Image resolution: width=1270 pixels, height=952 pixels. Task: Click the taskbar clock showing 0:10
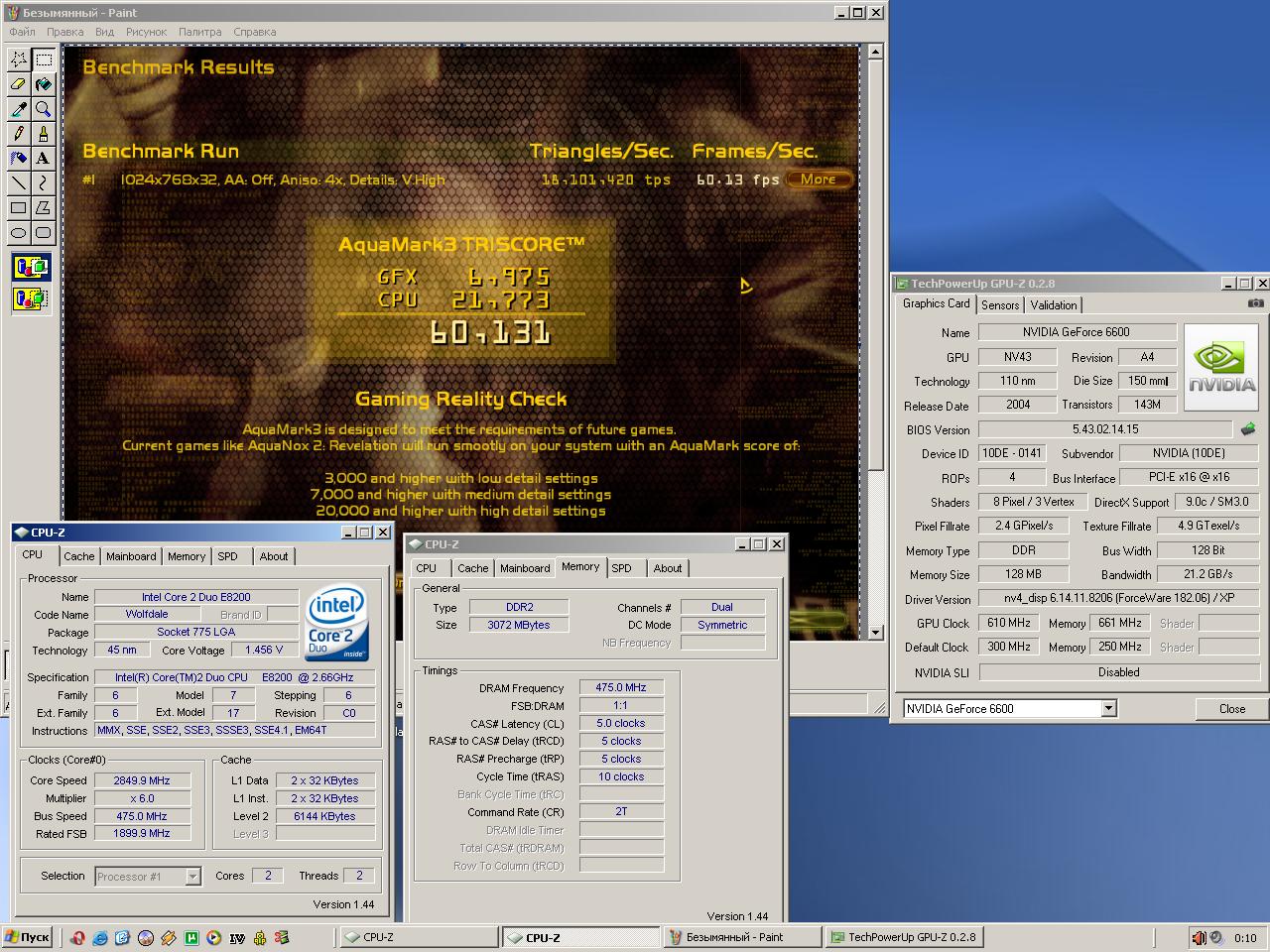point(1245,937)
